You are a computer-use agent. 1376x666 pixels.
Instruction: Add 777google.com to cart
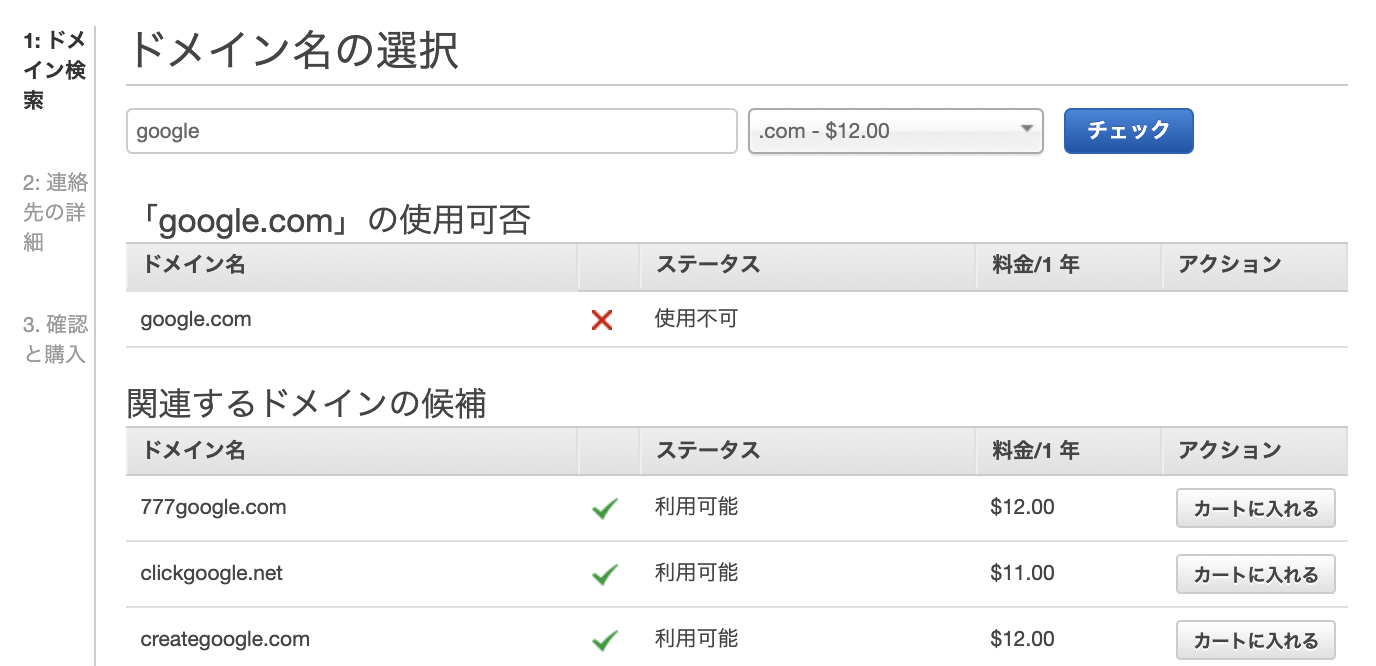click(x=1256, y=508)
